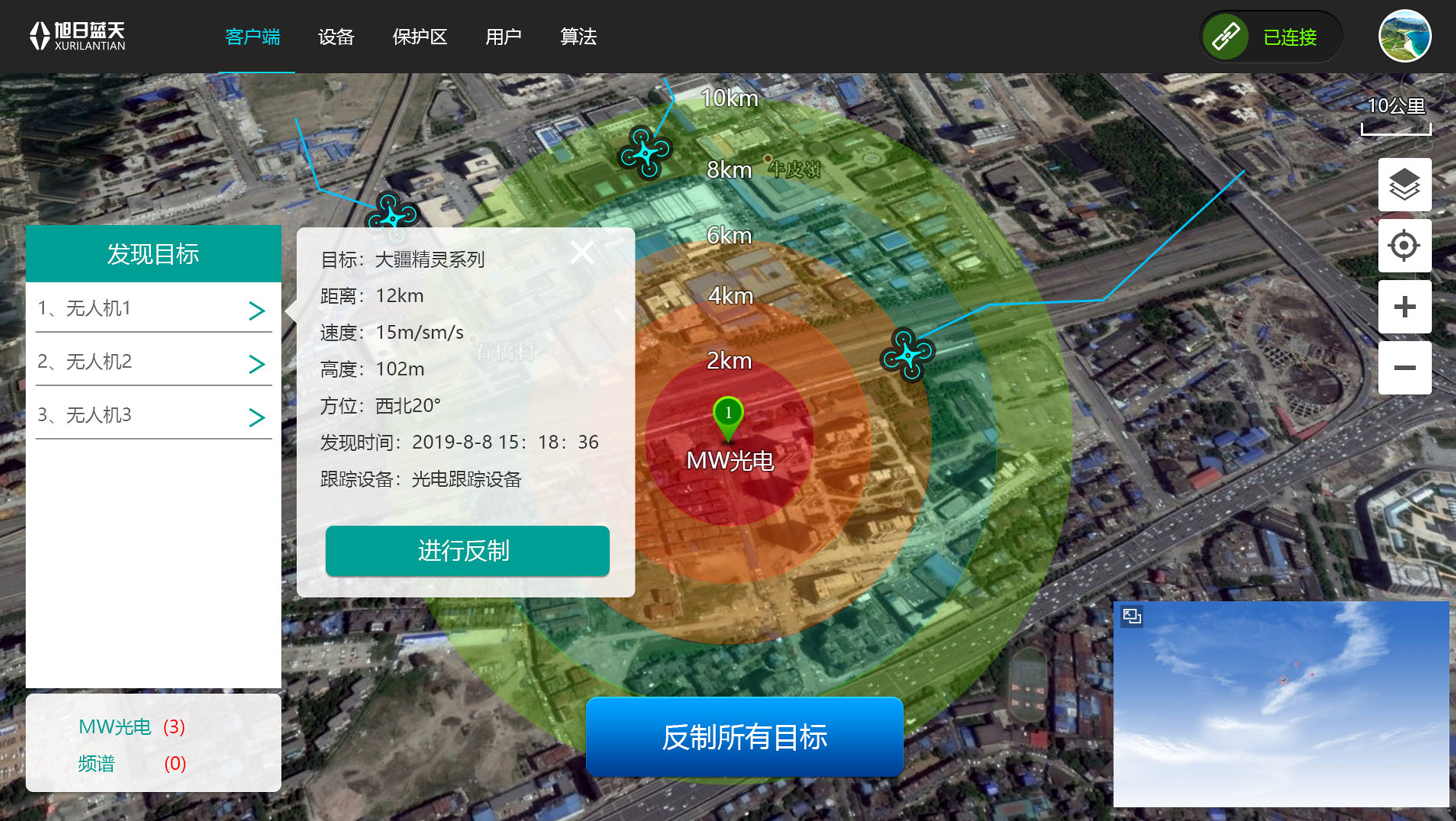Click the green link connection icon
The image size is (1456, 821).
click(1226, 37)
